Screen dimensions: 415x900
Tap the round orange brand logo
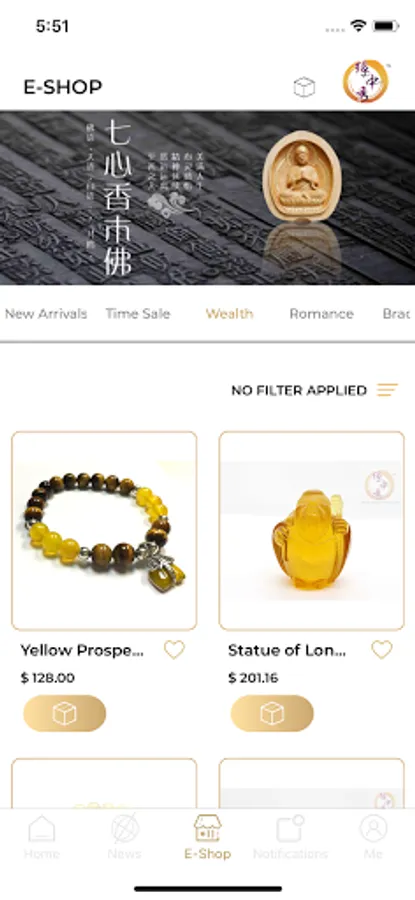365,82
